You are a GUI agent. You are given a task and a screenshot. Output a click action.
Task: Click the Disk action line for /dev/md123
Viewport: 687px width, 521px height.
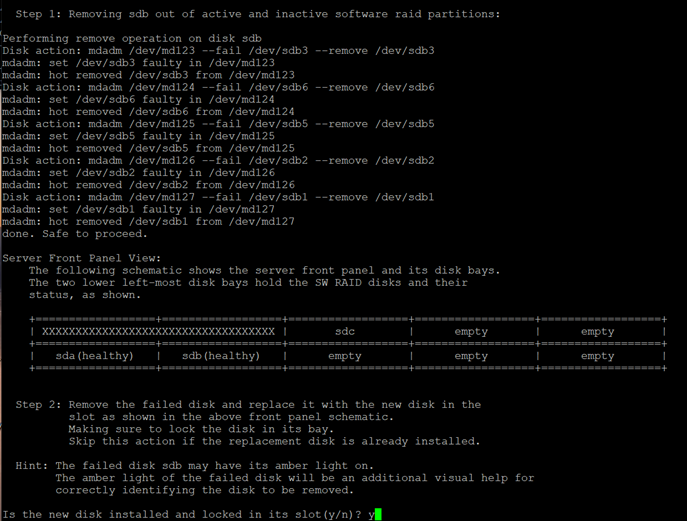(218, 50)
